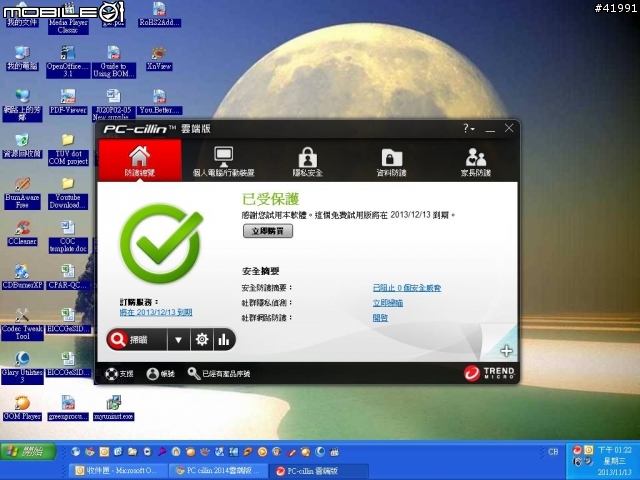The height and width of the screenshot is (480, 640).
Task: Select greengrocer PDF desktop file
Action: tap(68, 408)
